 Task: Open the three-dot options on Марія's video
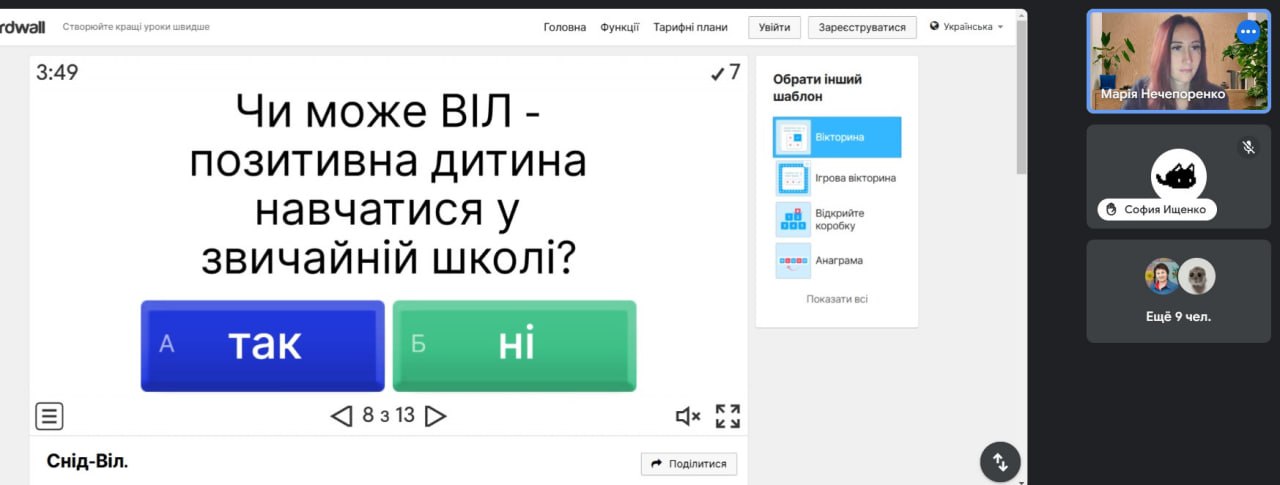[x=1247, y=31]
